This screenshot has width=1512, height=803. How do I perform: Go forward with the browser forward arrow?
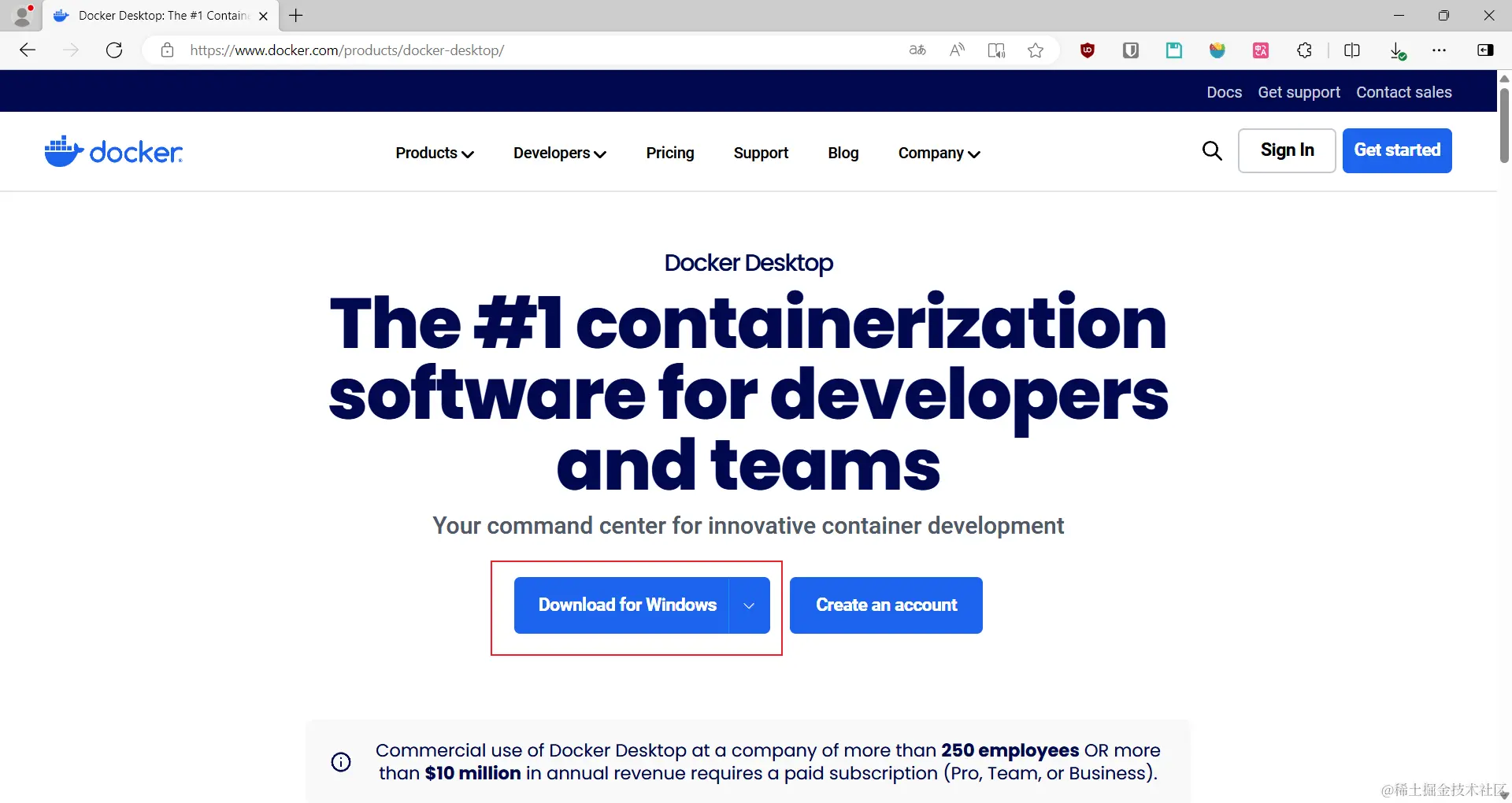click(71, 50)
